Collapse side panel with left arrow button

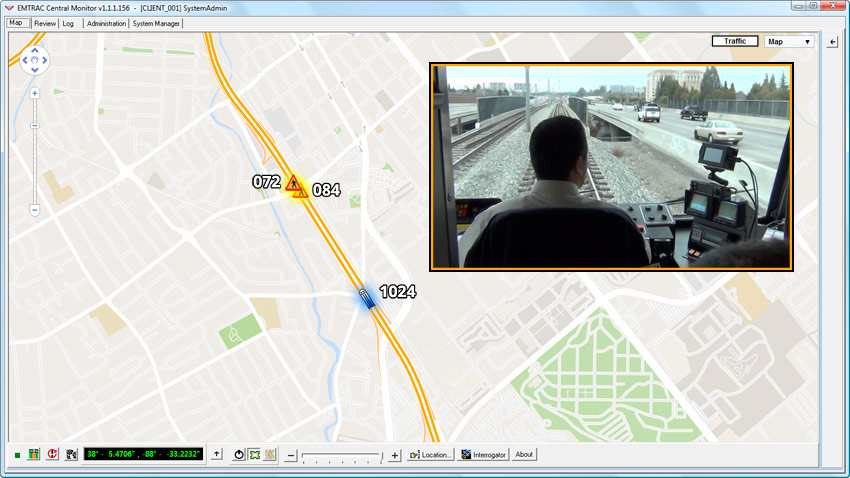click(x=832, y=42)
